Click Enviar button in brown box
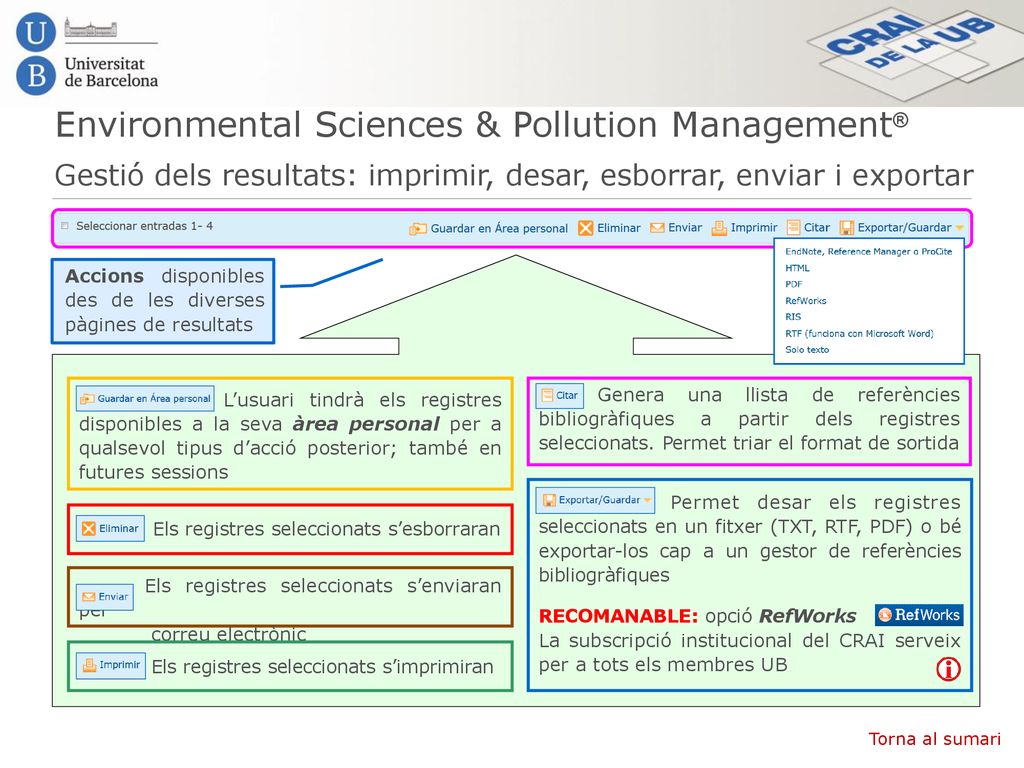This screenshot has height=768, width=1024. [x=105, y=597]
